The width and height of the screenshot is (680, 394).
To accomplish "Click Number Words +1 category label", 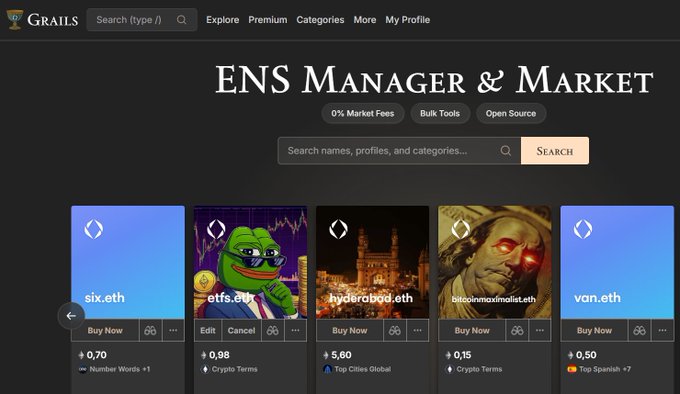I will point(120,369).
